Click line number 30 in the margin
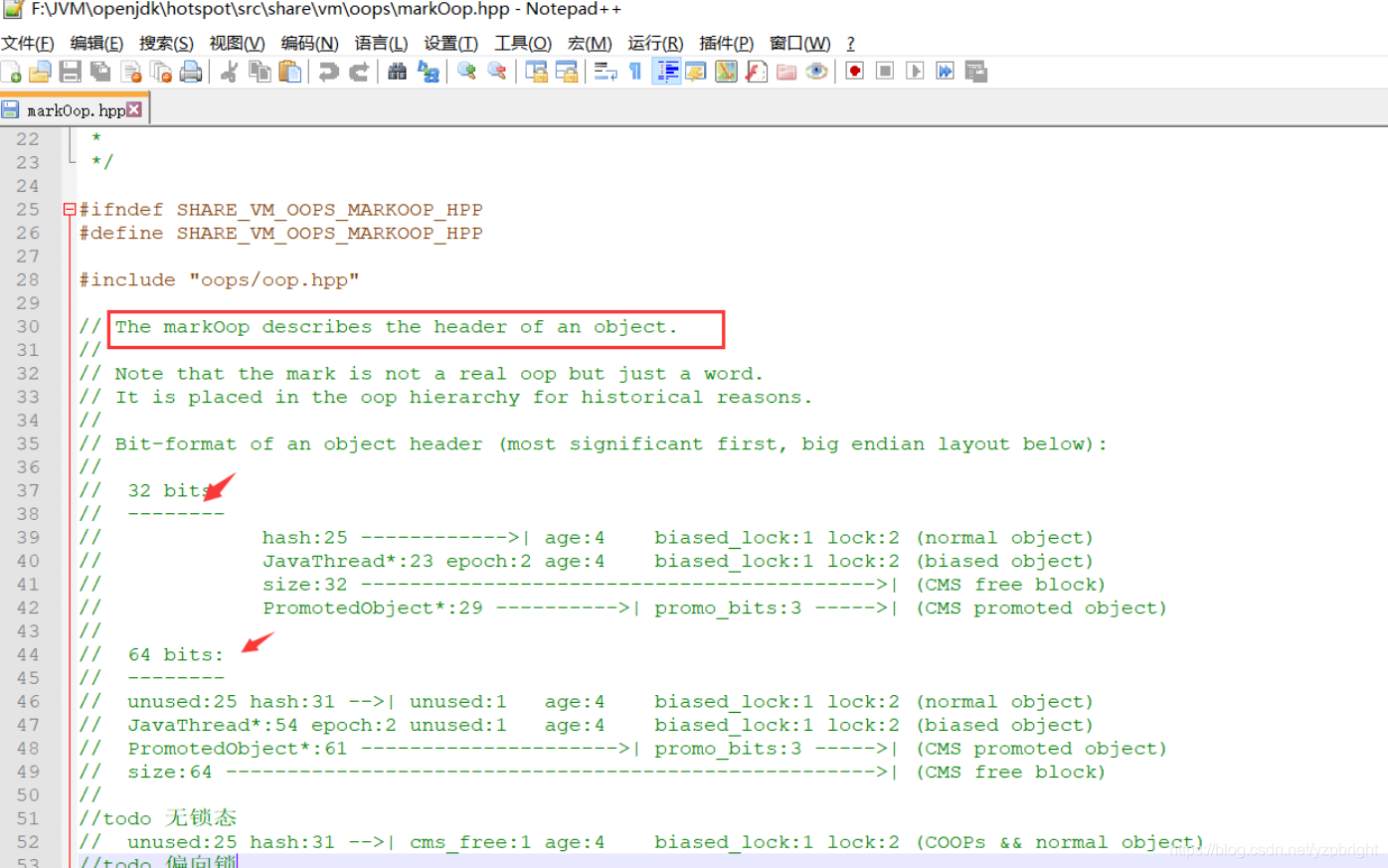Screen dimensions: 1388x868 tap(28, 327)
